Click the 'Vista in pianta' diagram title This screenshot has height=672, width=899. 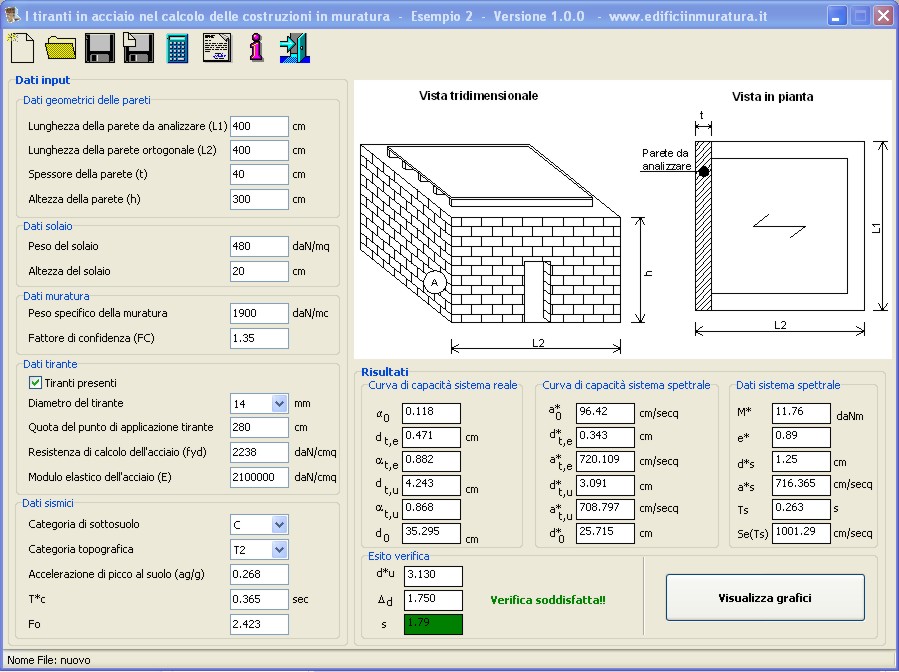tap(772, 97)
